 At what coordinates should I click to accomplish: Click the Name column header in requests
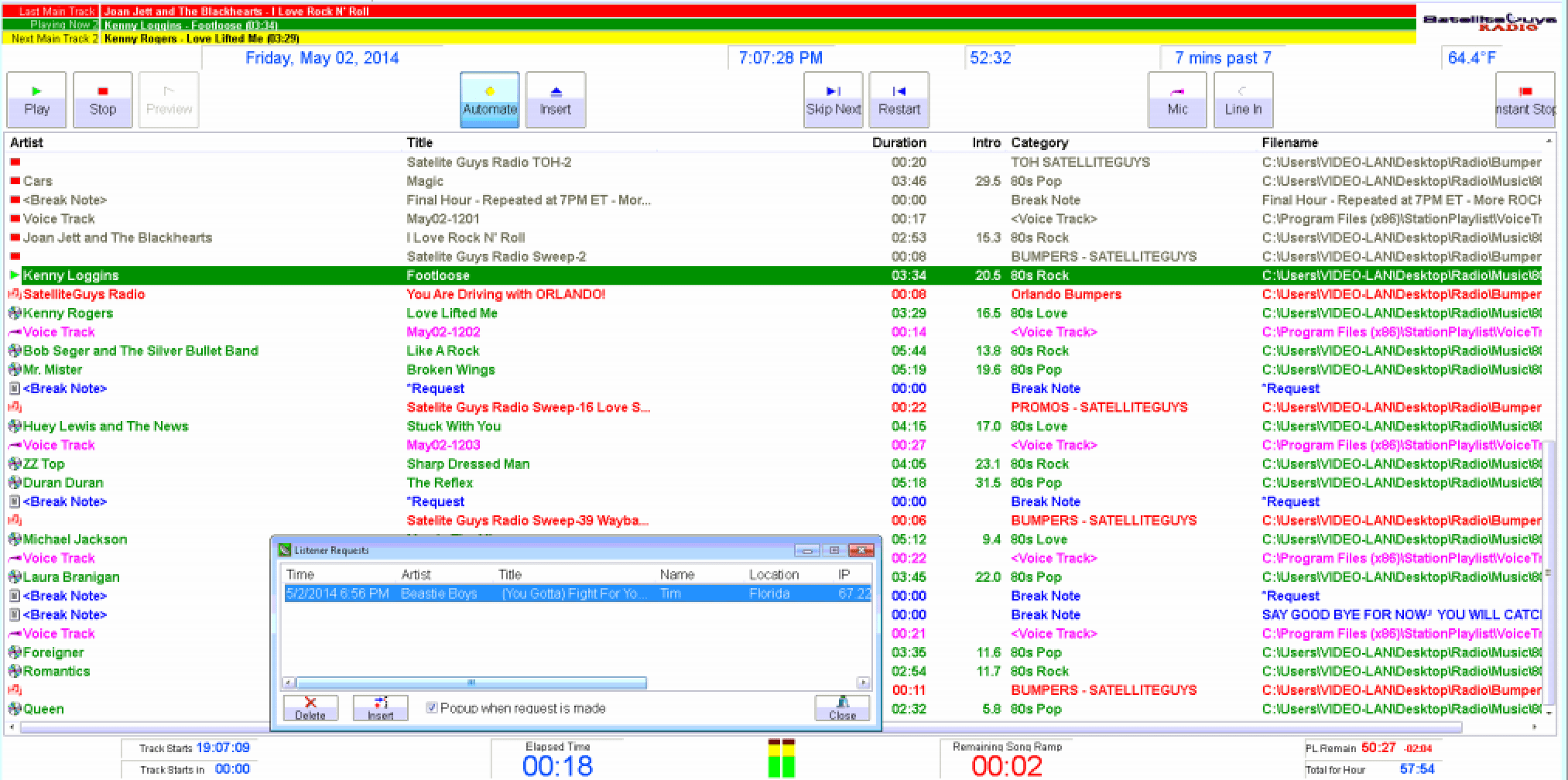(677, 574)
